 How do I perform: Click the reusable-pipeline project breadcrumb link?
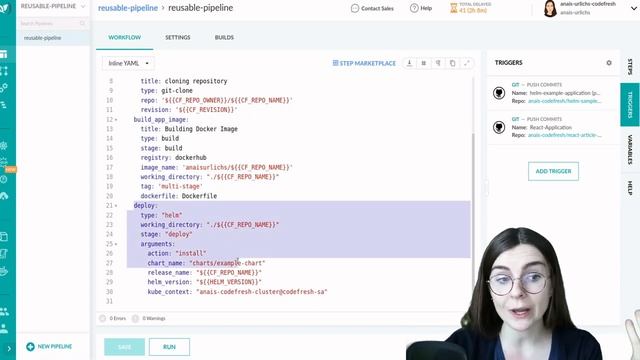[x=128, y=8]
